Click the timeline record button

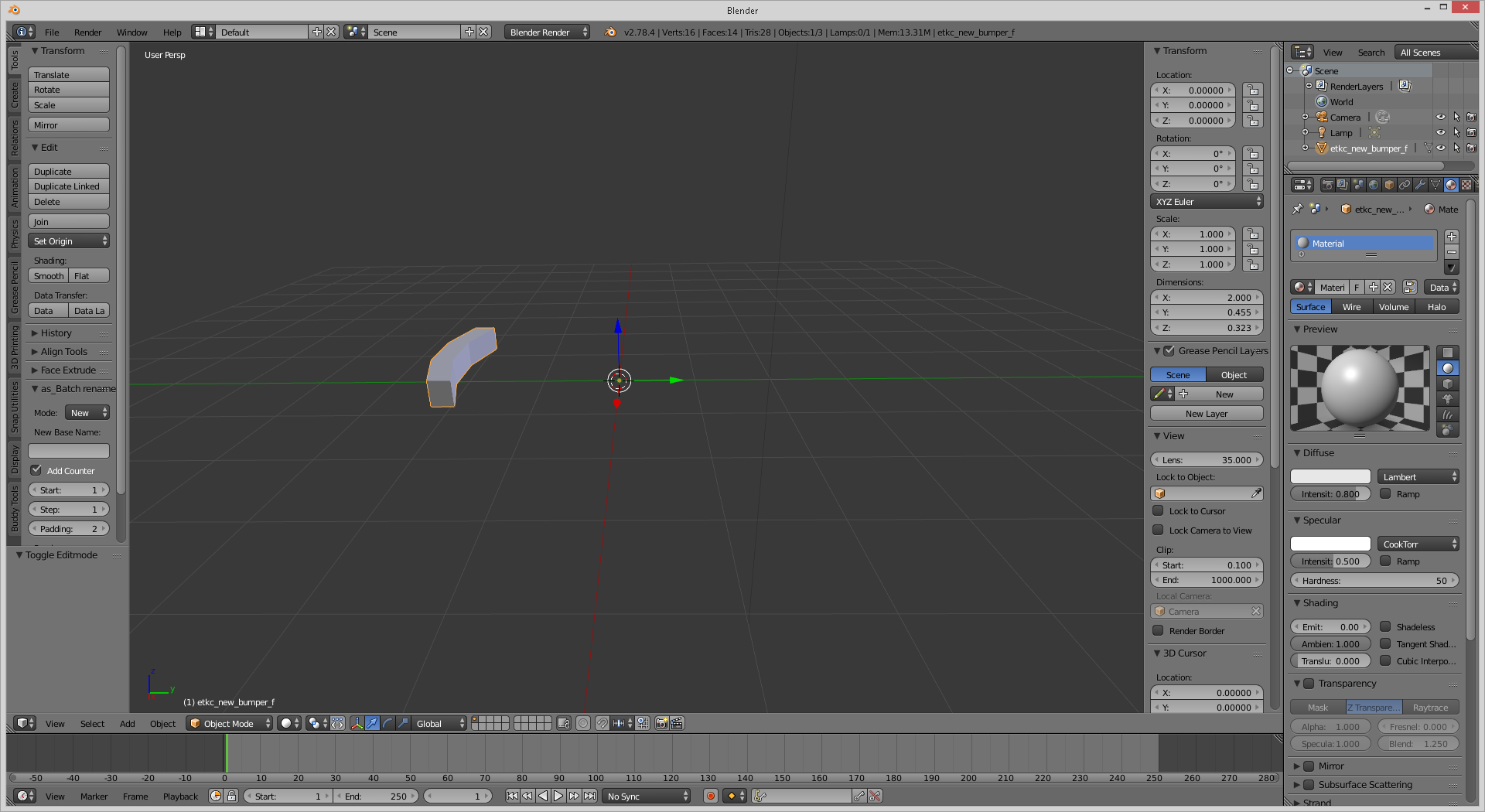[x=711, y=796]
